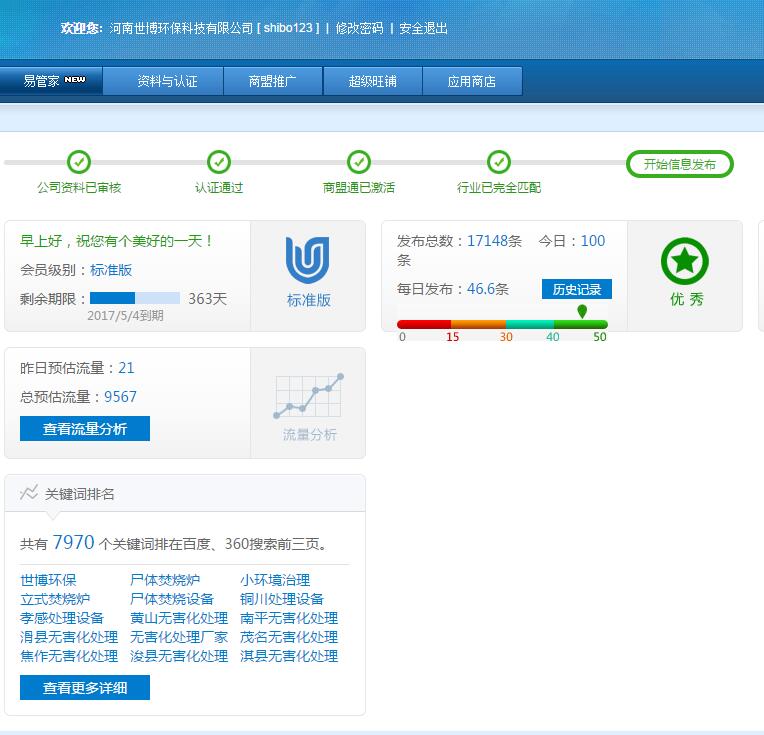Screen dimensions: 764x735
Task: Click the 查看流量分析 button
Action: click(x=85, y=429)
